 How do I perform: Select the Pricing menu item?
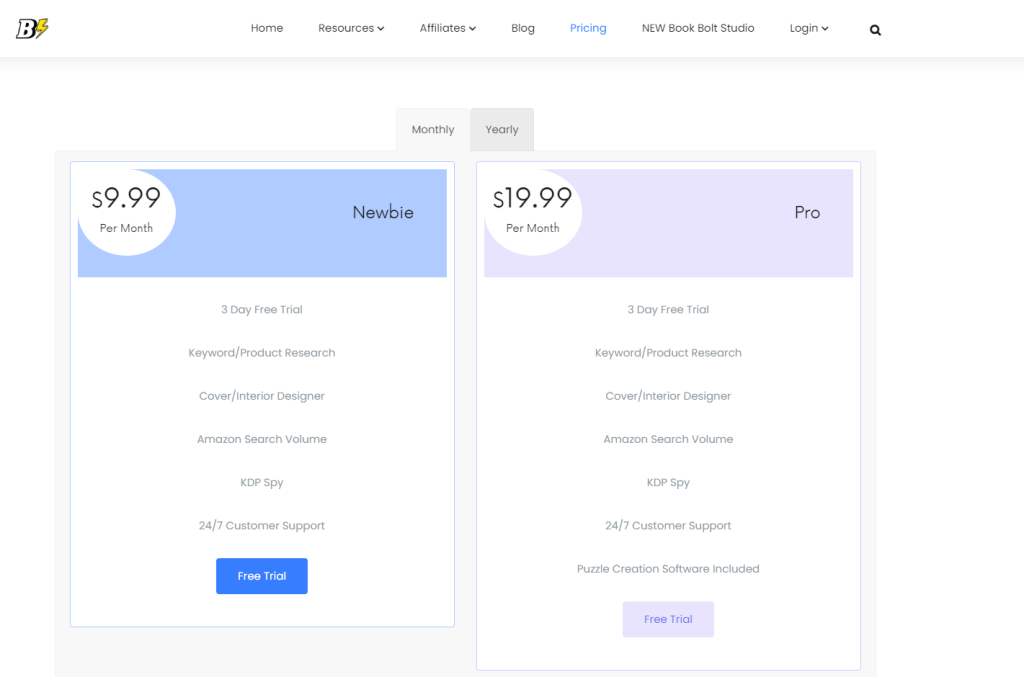point(588,28)
